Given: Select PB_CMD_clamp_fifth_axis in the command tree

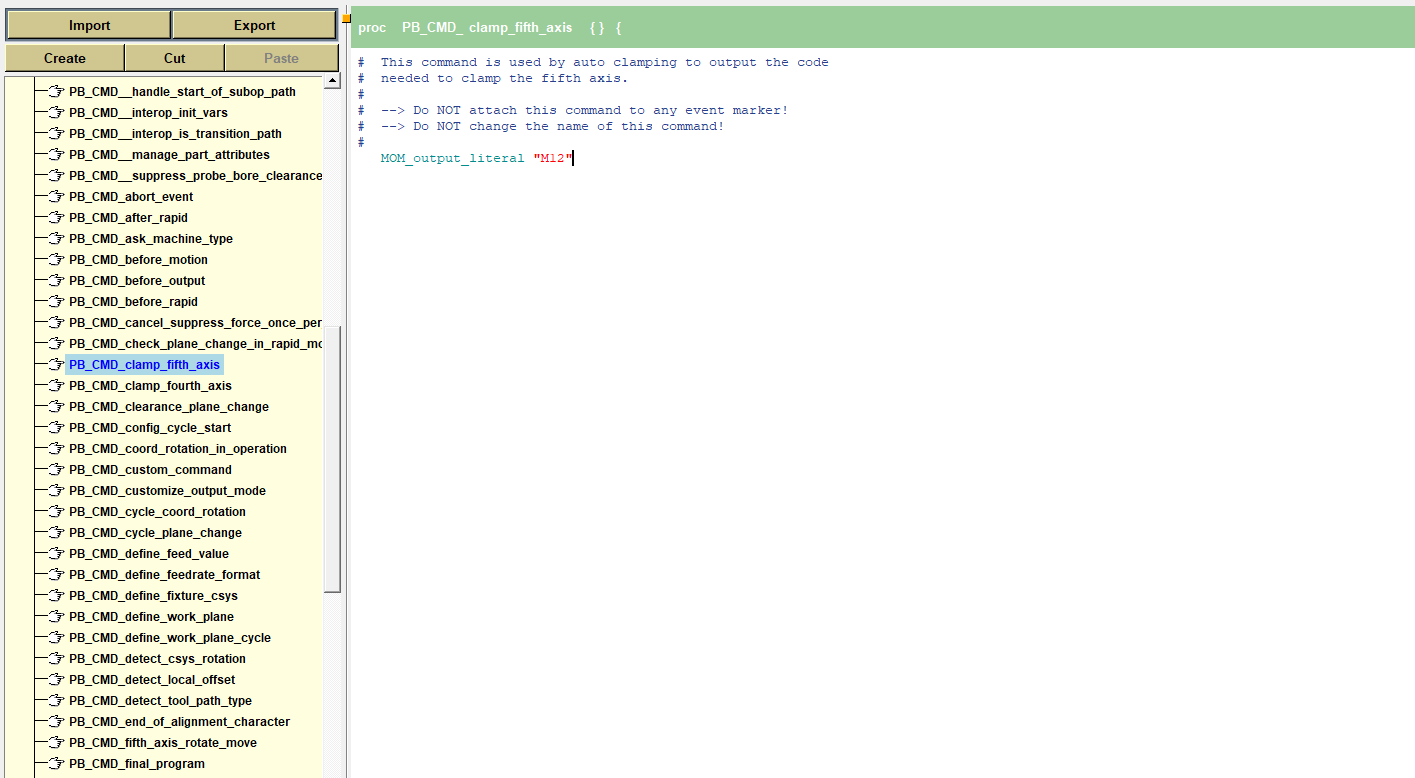Looking at the screenshot, I should click(x=144, y=365).
